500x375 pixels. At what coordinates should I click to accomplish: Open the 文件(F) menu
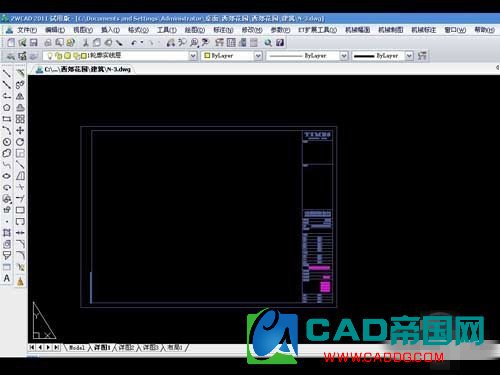(x=27, y=30)
